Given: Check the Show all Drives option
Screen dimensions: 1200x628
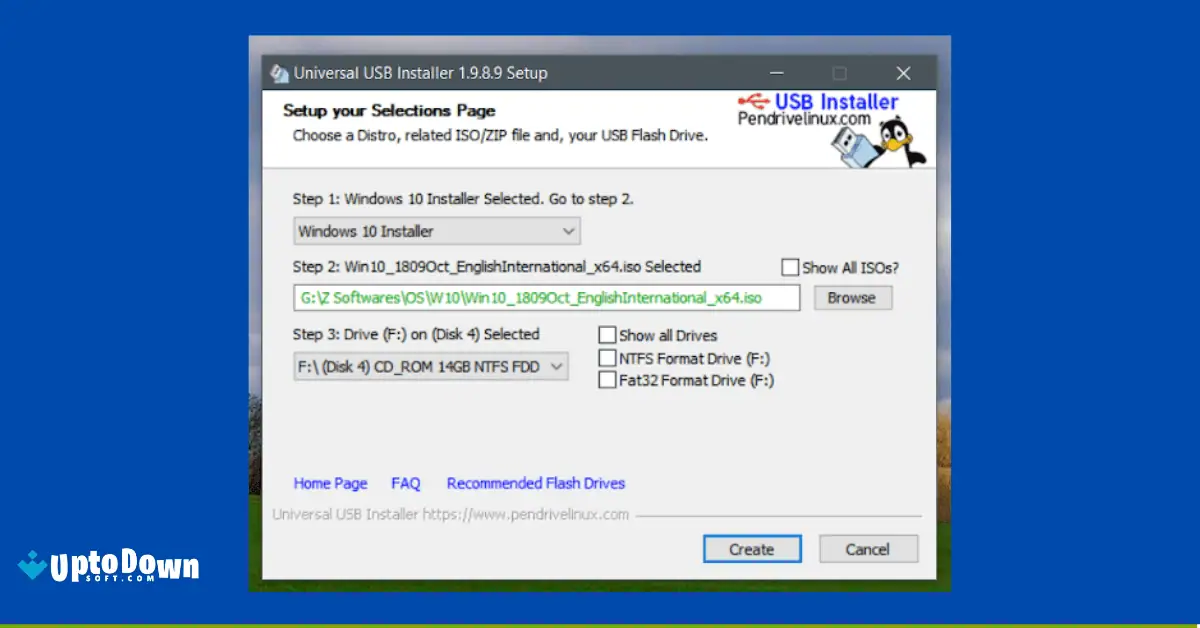Looking at the screenshot, I should pyautogui.click(x=607, y=335).
